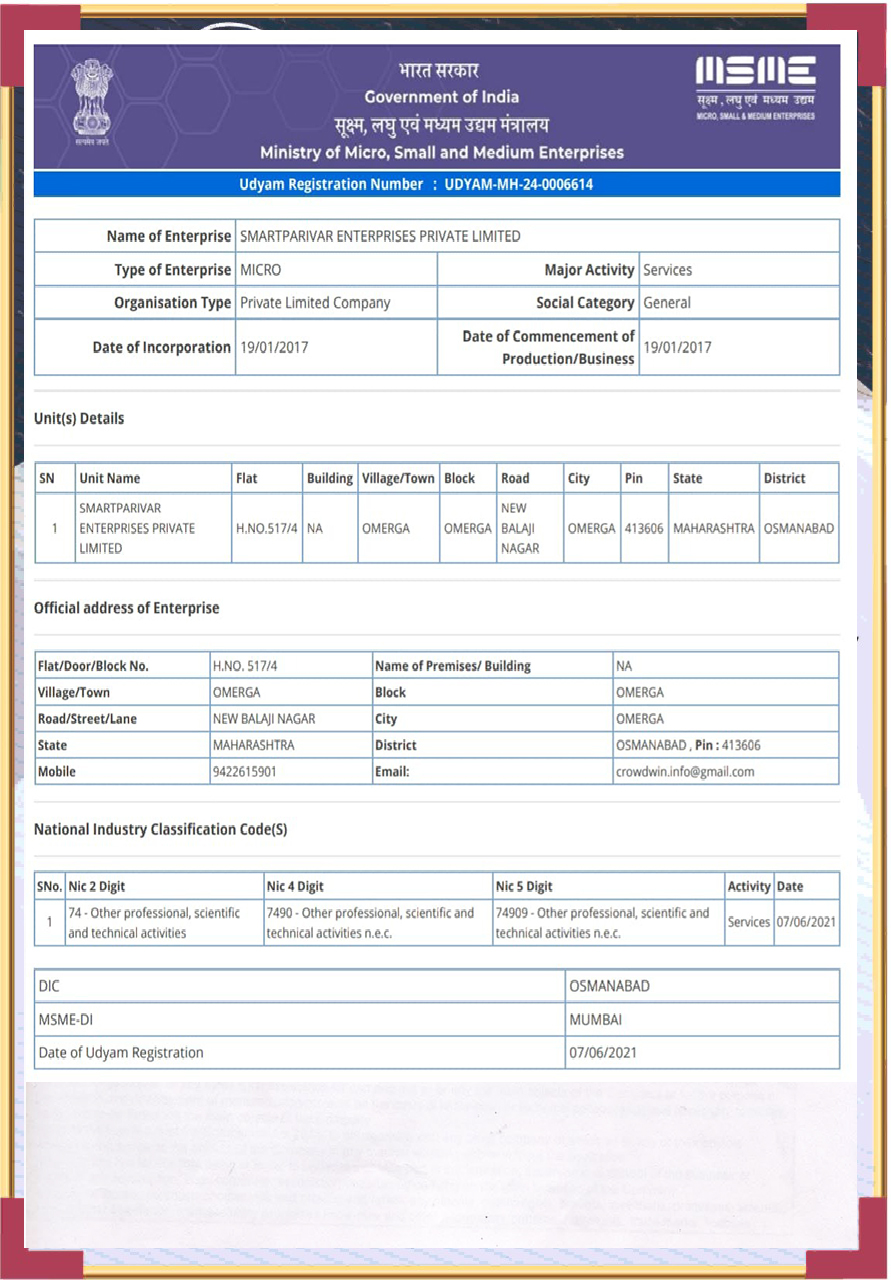The image size is (891, 1280).
Task: Click the National Industry Classification Code(S) heading
Action: (x=161, y=829)
